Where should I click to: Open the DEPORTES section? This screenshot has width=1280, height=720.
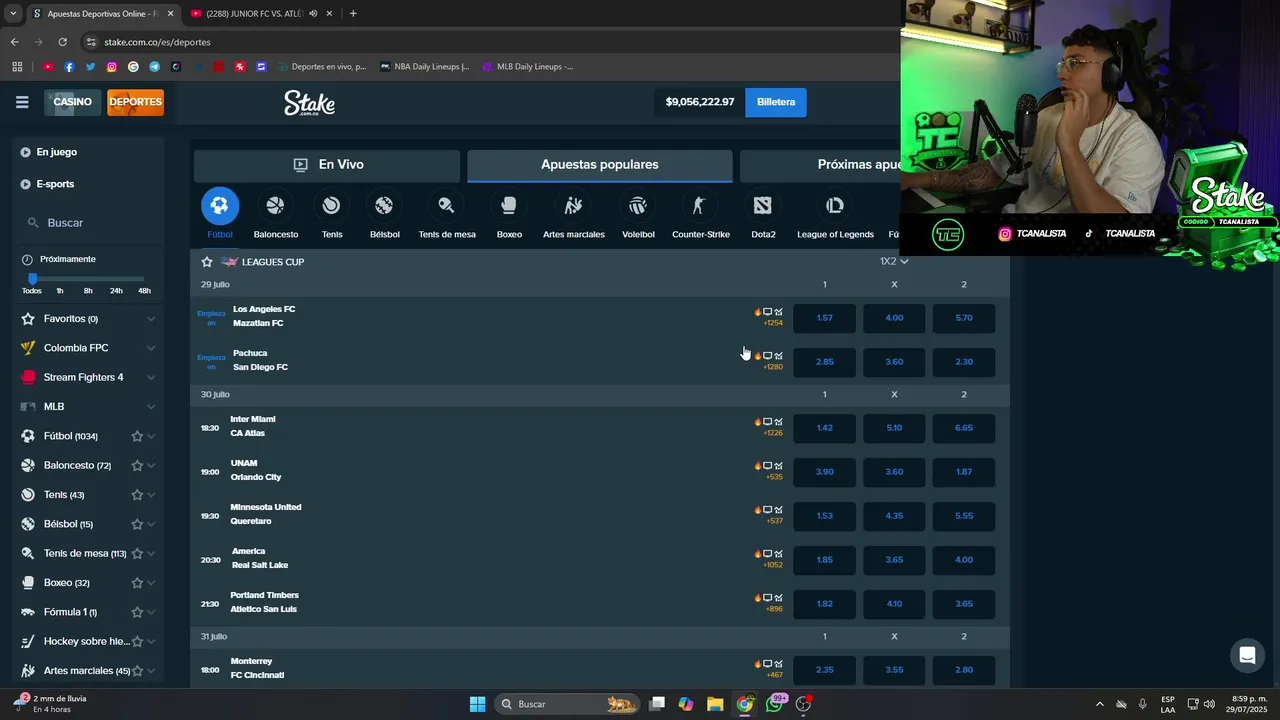coord(135,102)
